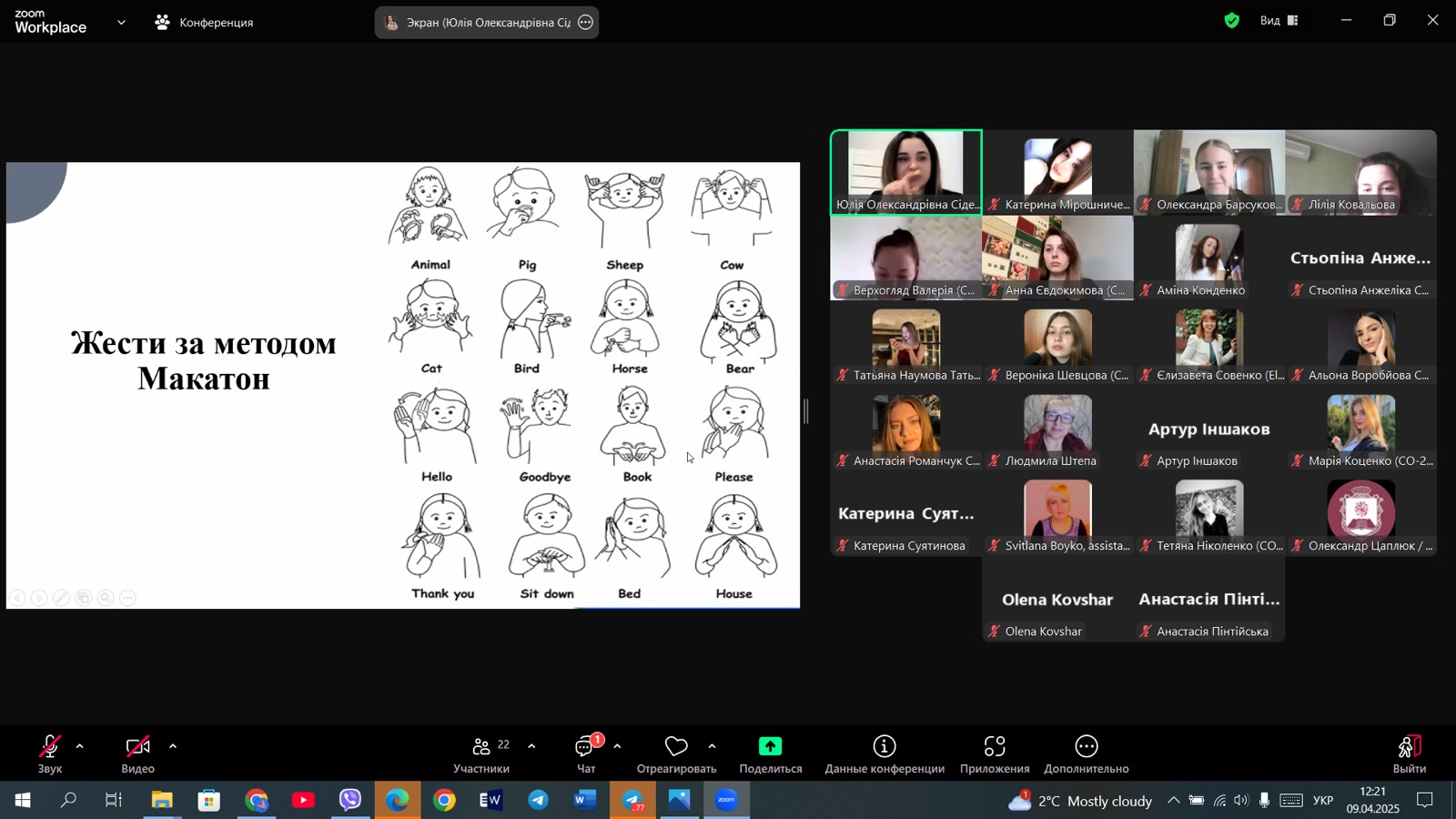The height and width of the screenshot is (819, 1456).
Task: Open screen share options ellipsis button
Action: 586,23
